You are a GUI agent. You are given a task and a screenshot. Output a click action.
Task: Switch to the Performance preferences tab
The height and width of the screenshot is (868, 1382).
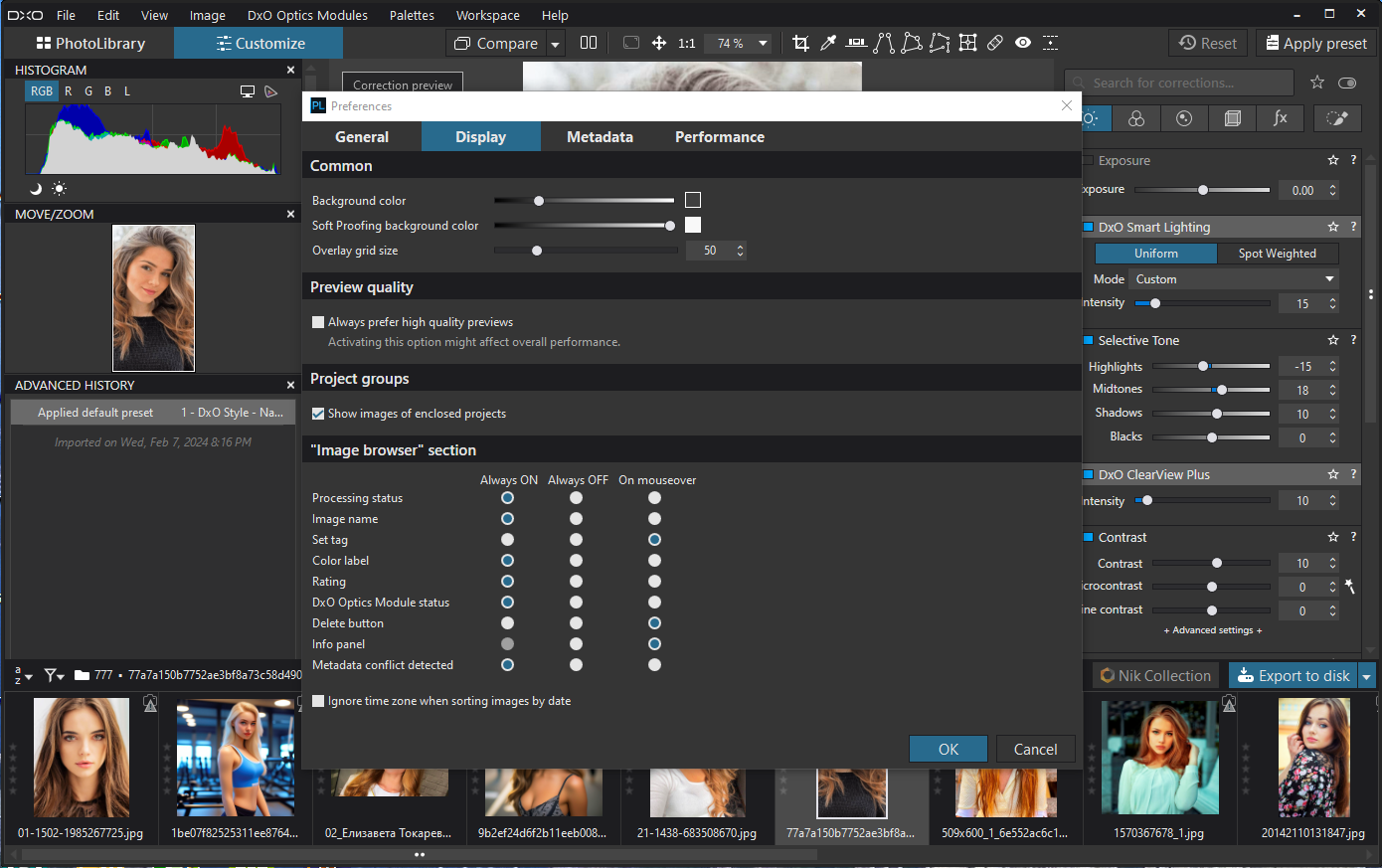click(x=720, y=137)
